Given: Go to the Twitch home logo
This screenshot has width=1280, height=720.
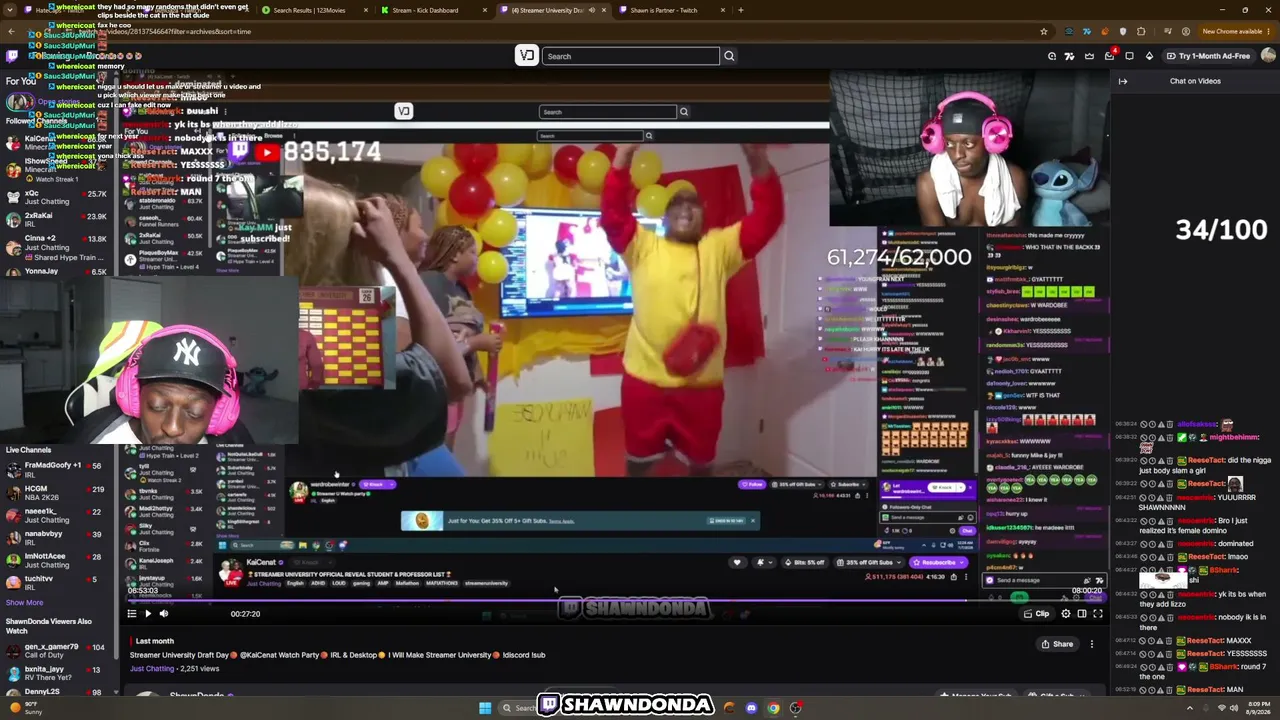Looking at the screenshot, I should click(x=12, y=56).
